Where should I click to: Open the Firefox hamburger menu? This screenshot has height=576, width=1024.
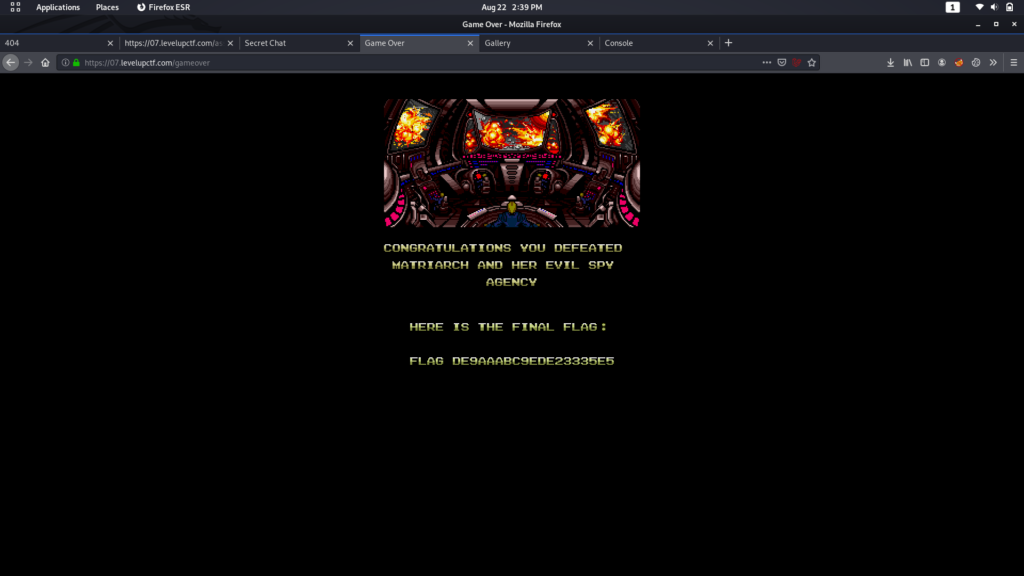pos(1014,63)
